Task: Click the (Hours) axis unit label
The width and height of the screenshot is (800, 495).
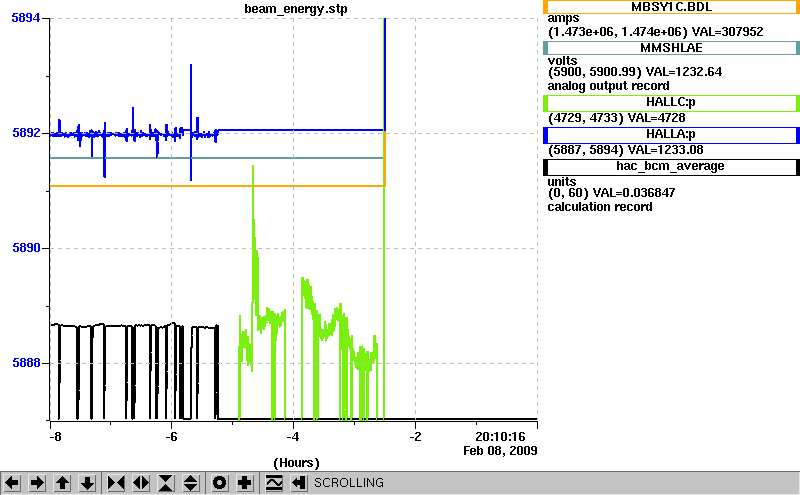Action: [296, 463]
